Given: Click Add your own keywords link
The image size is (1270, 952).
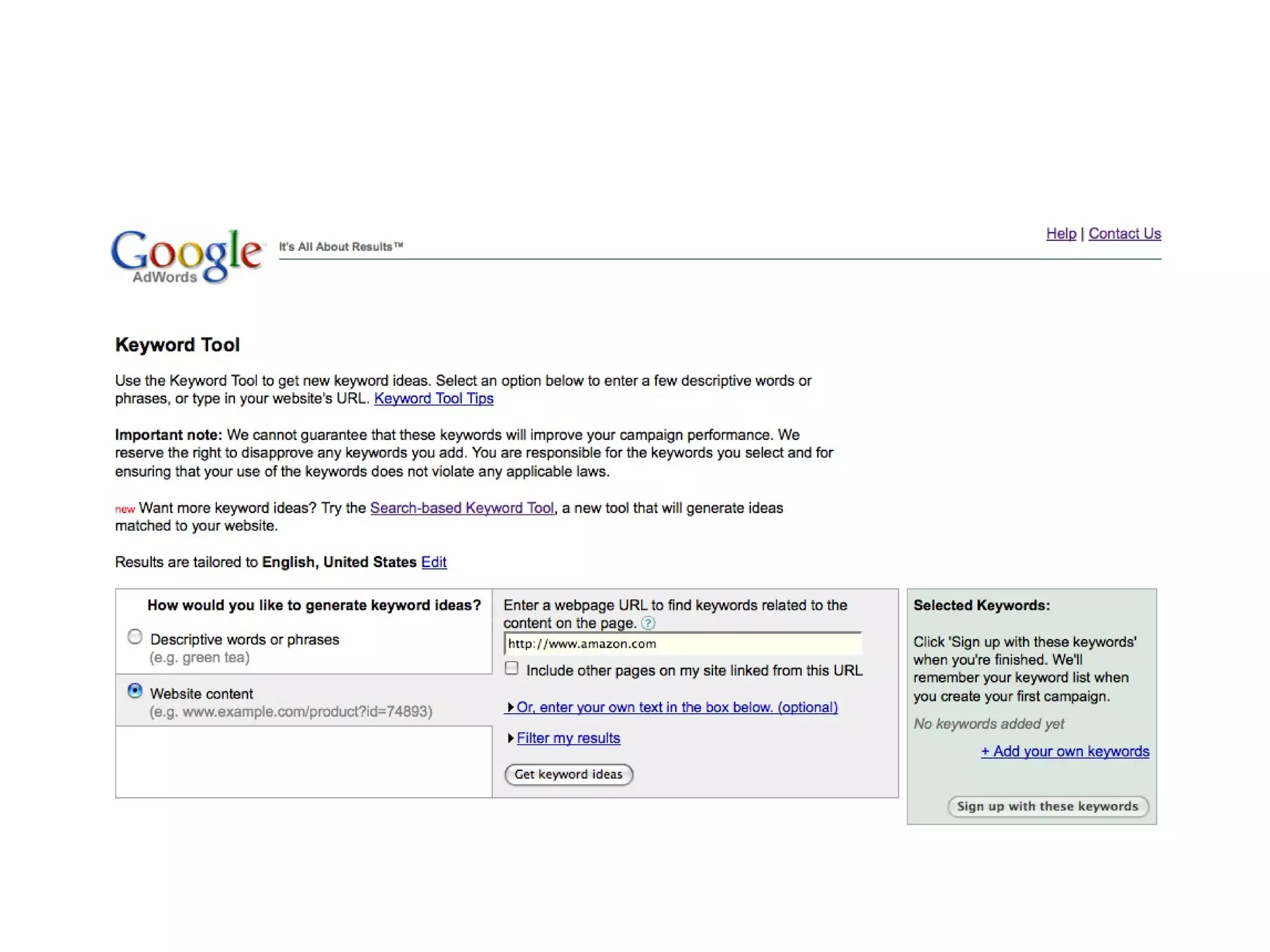Looking at the screenshot, I should [1065, 751].
